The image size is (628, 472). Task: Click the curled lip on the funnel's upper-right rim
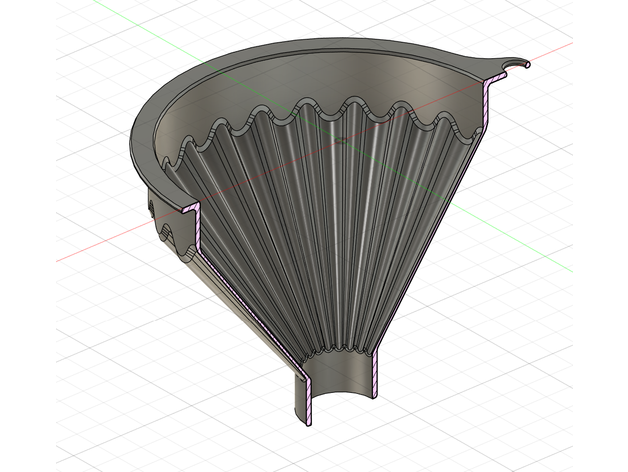(514, 64)
